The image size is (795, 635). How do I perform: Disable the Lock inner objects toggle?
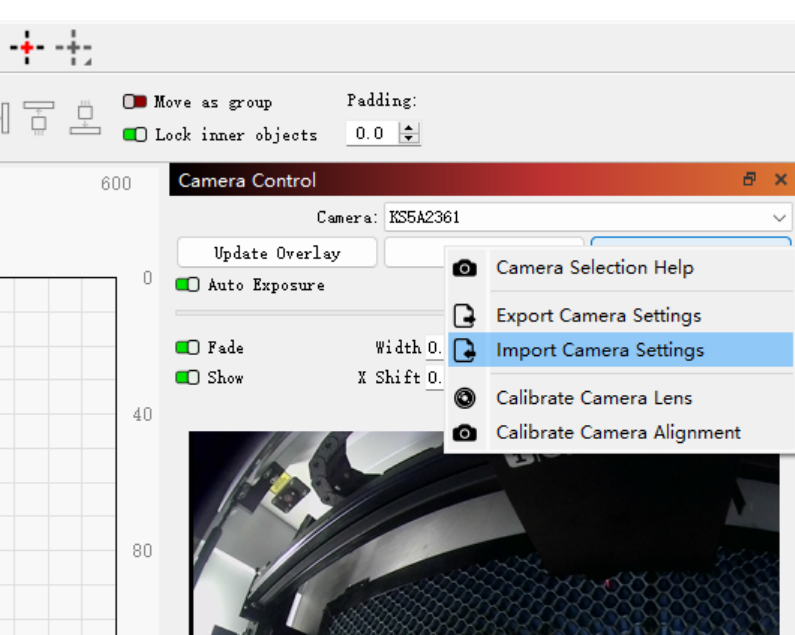click(x=135, y=134)
